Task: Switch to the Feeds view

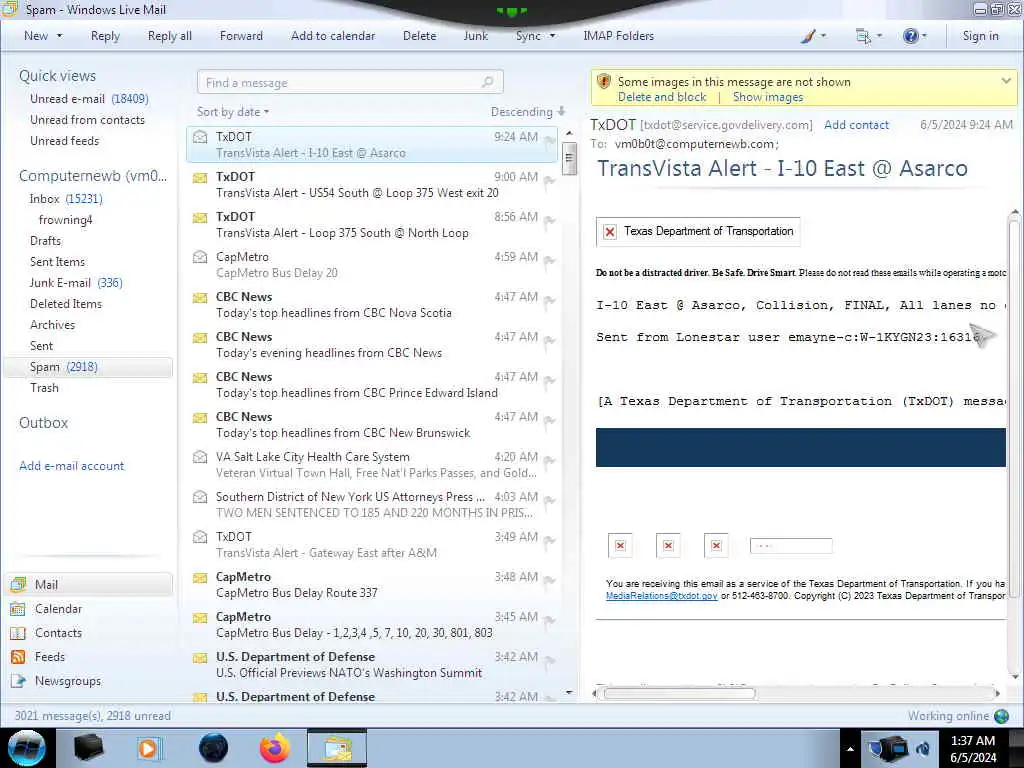Action: tap(50, 656)
